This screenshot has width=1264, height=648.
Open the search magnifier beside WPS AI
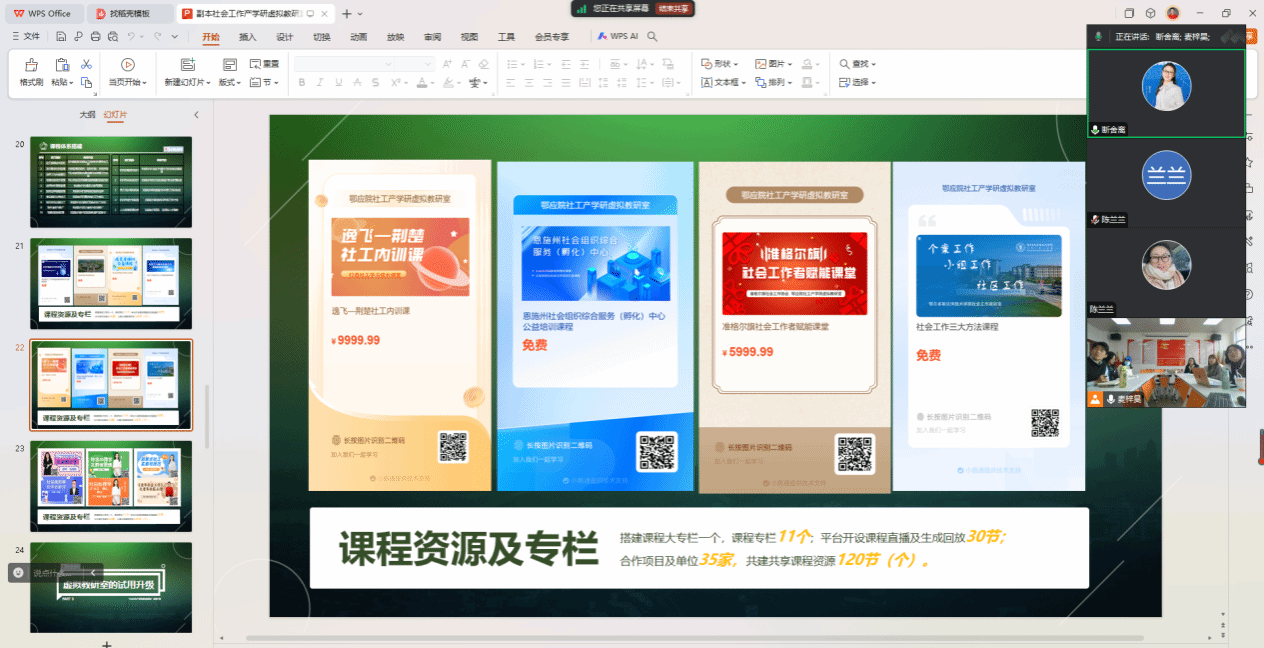click(x=652, y=37)
